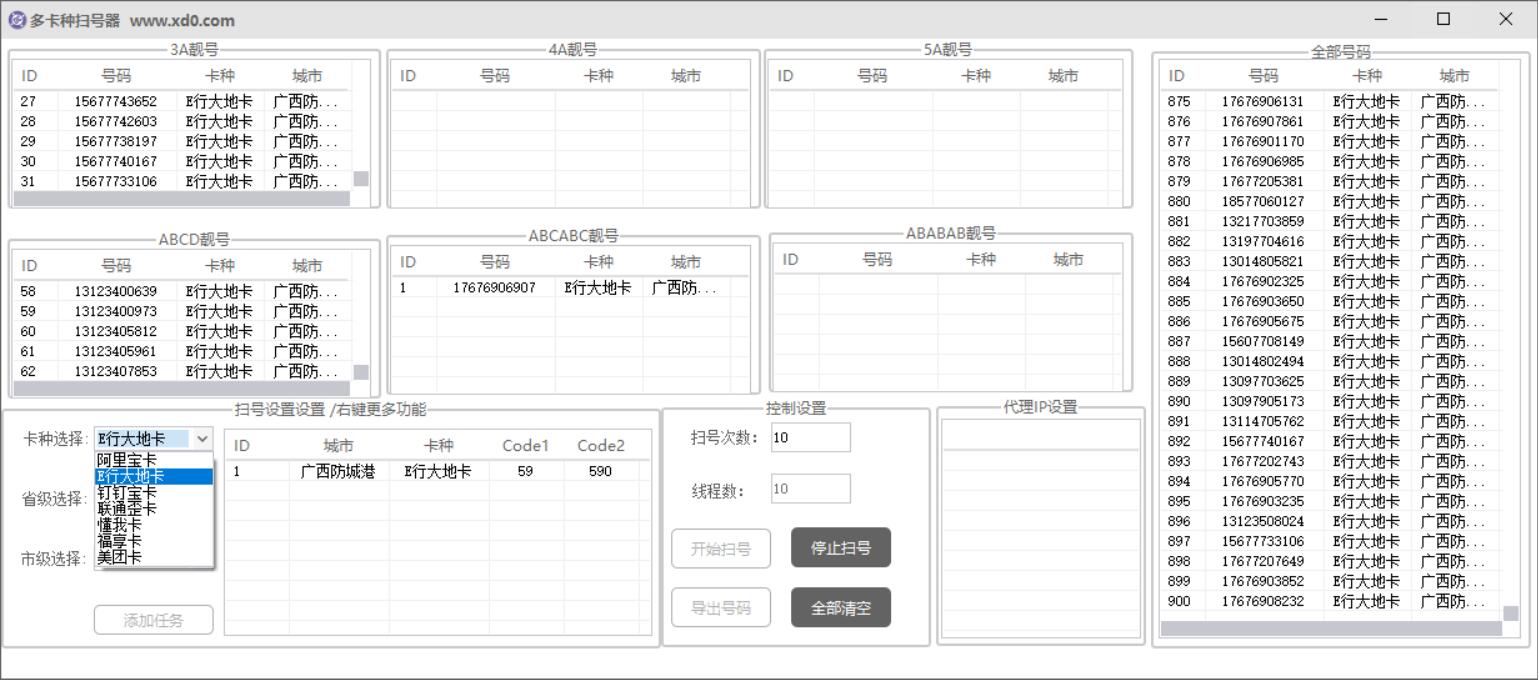Click the app logo icon in title bar
Image resolution: width=1539 pixels, height=680 pixels.
coord(17,19)
